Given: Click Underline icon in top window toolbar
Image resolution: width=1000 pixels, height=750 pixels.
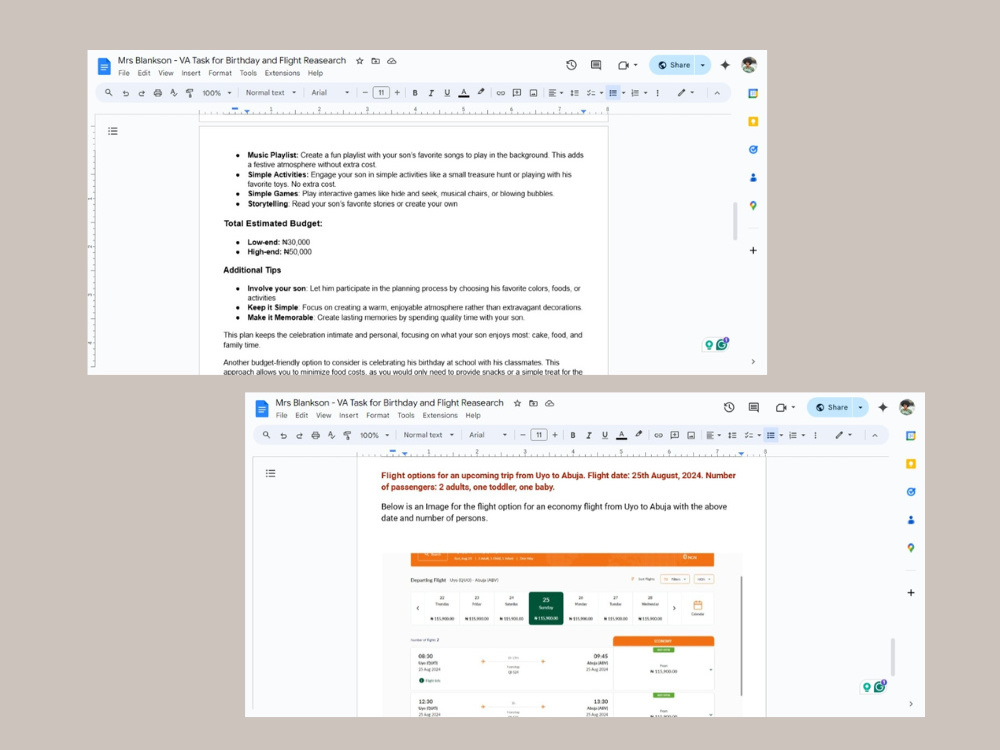Looking at the screenshot, I should [447, 93].
